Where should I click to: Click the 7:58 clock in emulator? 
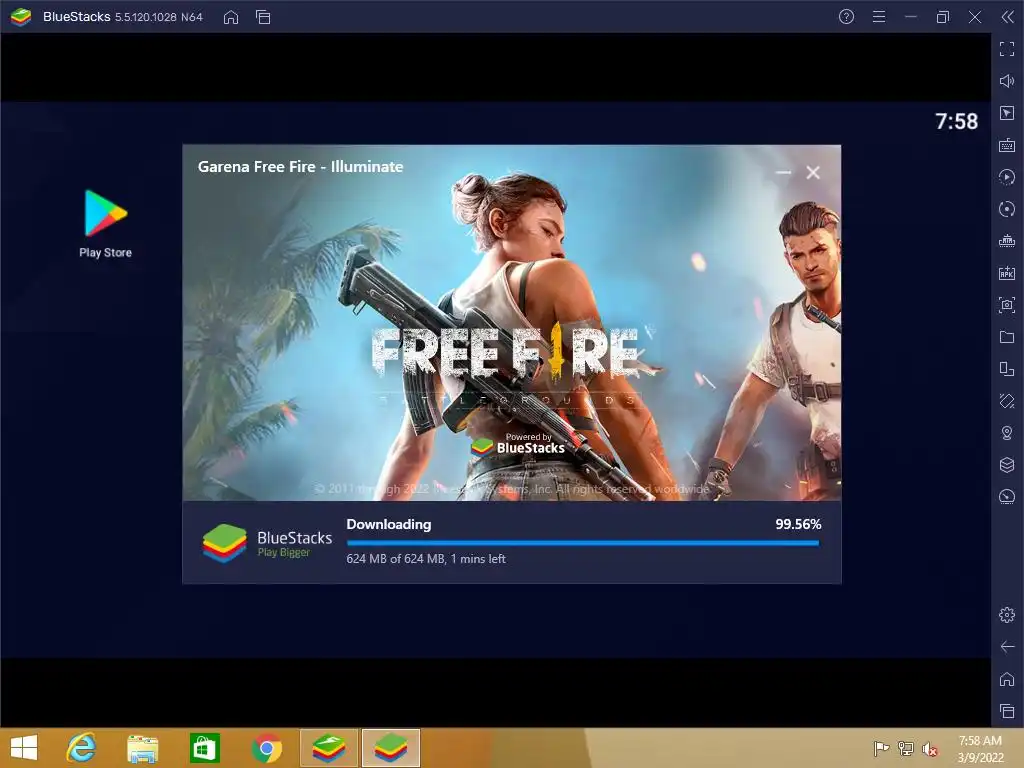[x=956, y=121]
